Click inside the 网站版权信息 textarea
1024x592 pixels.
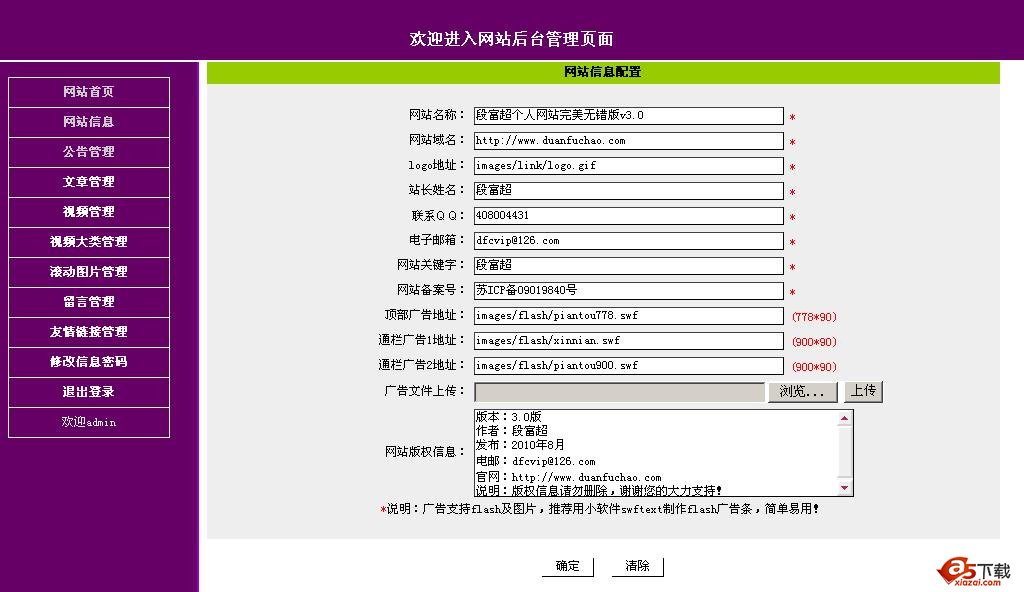[655, 453]
